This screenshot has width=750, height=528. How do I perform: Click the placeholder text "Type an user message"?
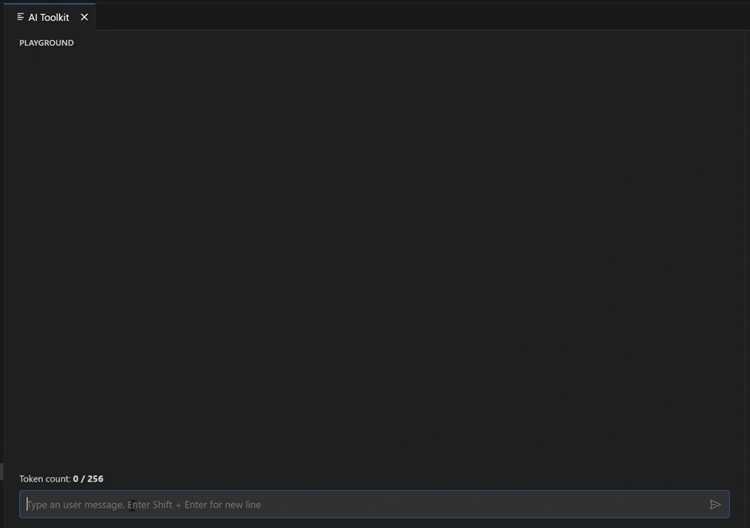[75, 505]
